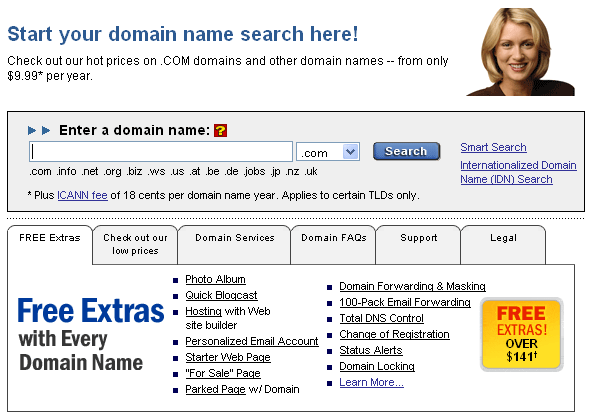Open the Photo Album link
601x415 pixels.
pyautogui.click(x=215, y=279)
